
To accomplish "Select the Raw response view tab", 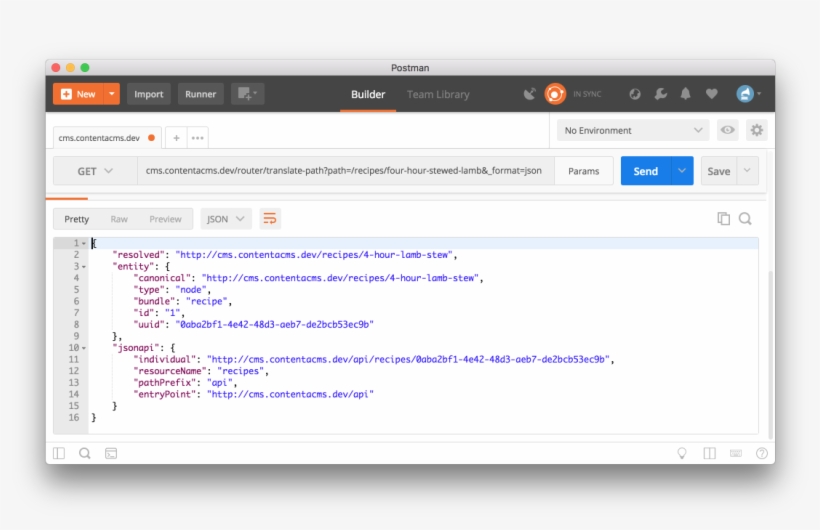I will tap(119, 219).
